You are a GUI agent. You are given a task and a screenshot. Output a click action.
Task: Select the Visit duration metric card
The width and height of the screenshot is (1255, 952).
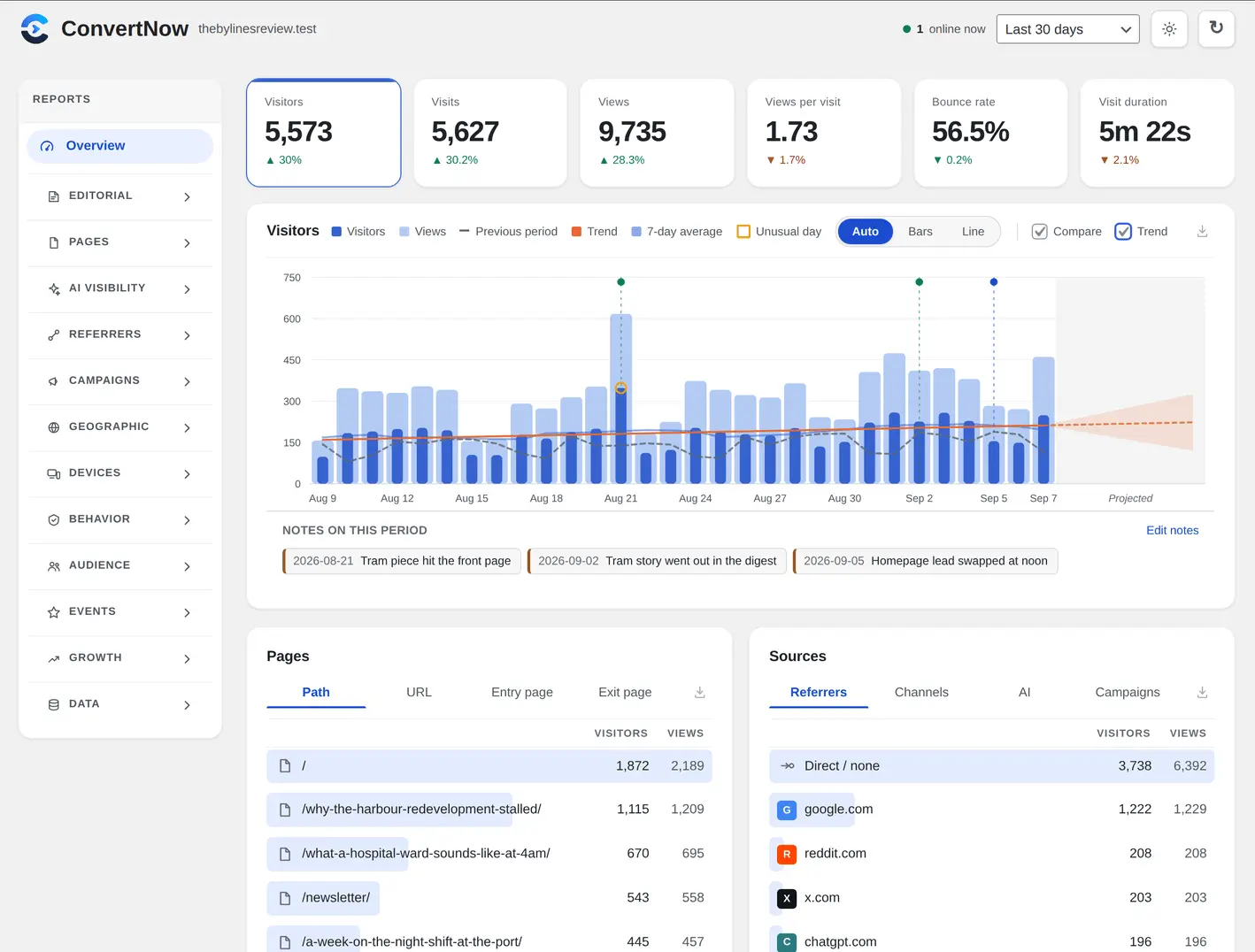click(x=1157, y=133)
